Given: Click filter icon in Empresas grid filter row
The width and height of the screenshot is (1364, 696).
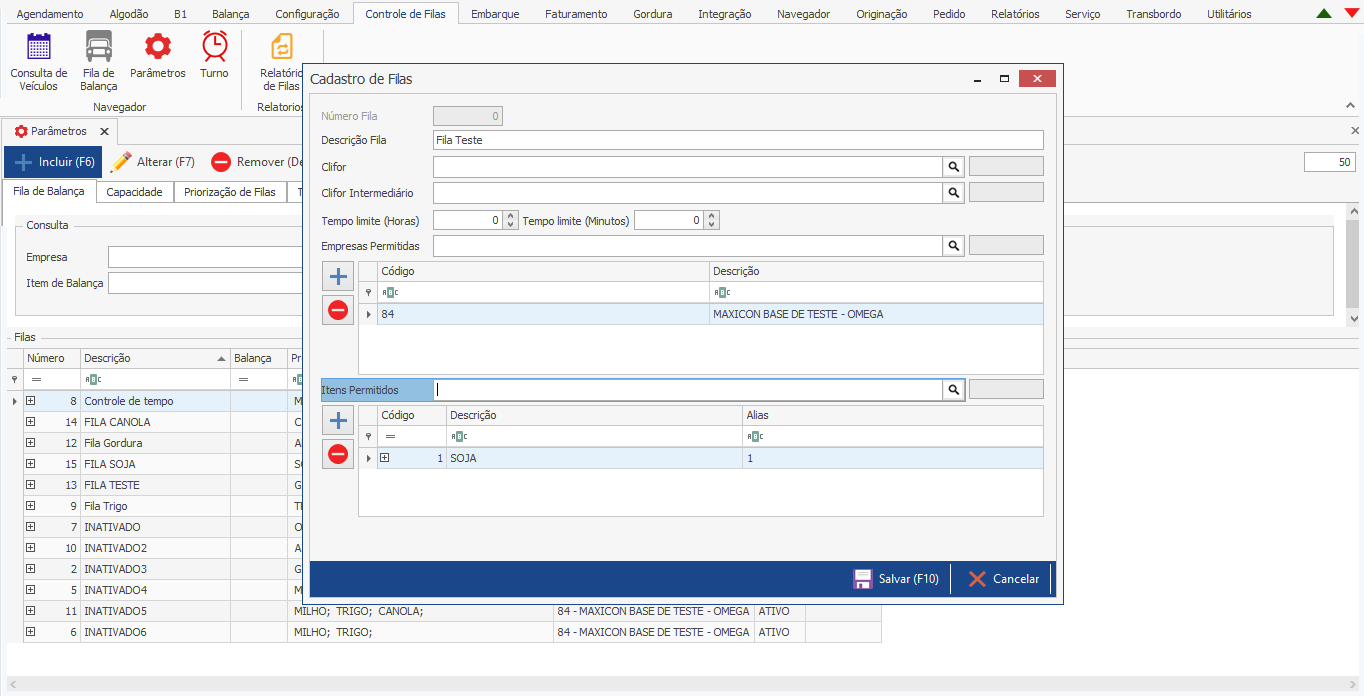Looking at the screenshot, I should (368, 292).
